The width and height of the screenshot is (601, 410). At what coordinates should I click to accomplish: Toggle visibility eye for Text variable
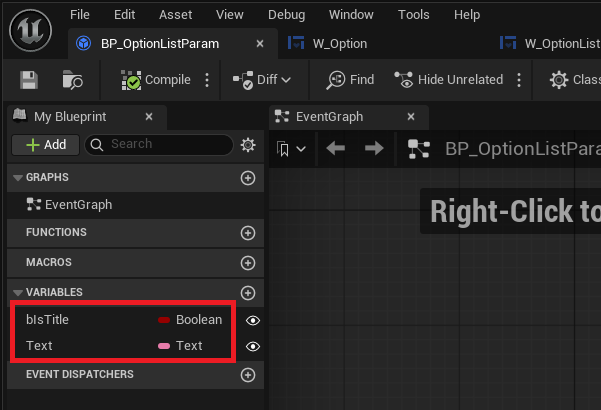[253, 346]
